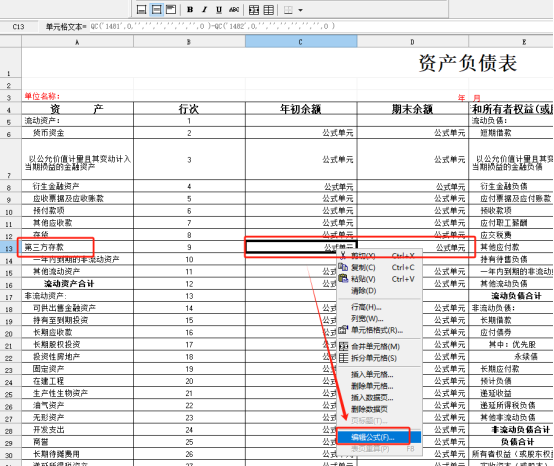Select the 第三方存款 cell in column A
Image resolution: width=554 pixels, height=466 pixels.
tap(77, 247)
